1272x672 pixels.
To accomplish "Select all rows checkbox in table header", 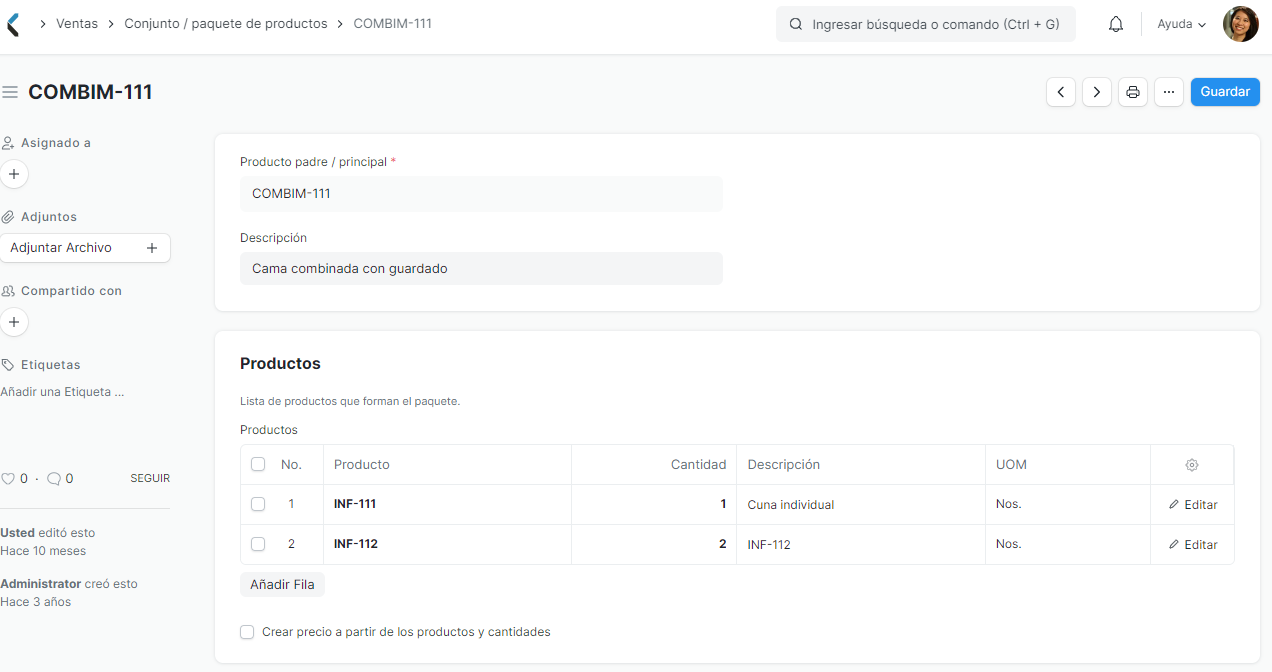I will coord(258,464).
